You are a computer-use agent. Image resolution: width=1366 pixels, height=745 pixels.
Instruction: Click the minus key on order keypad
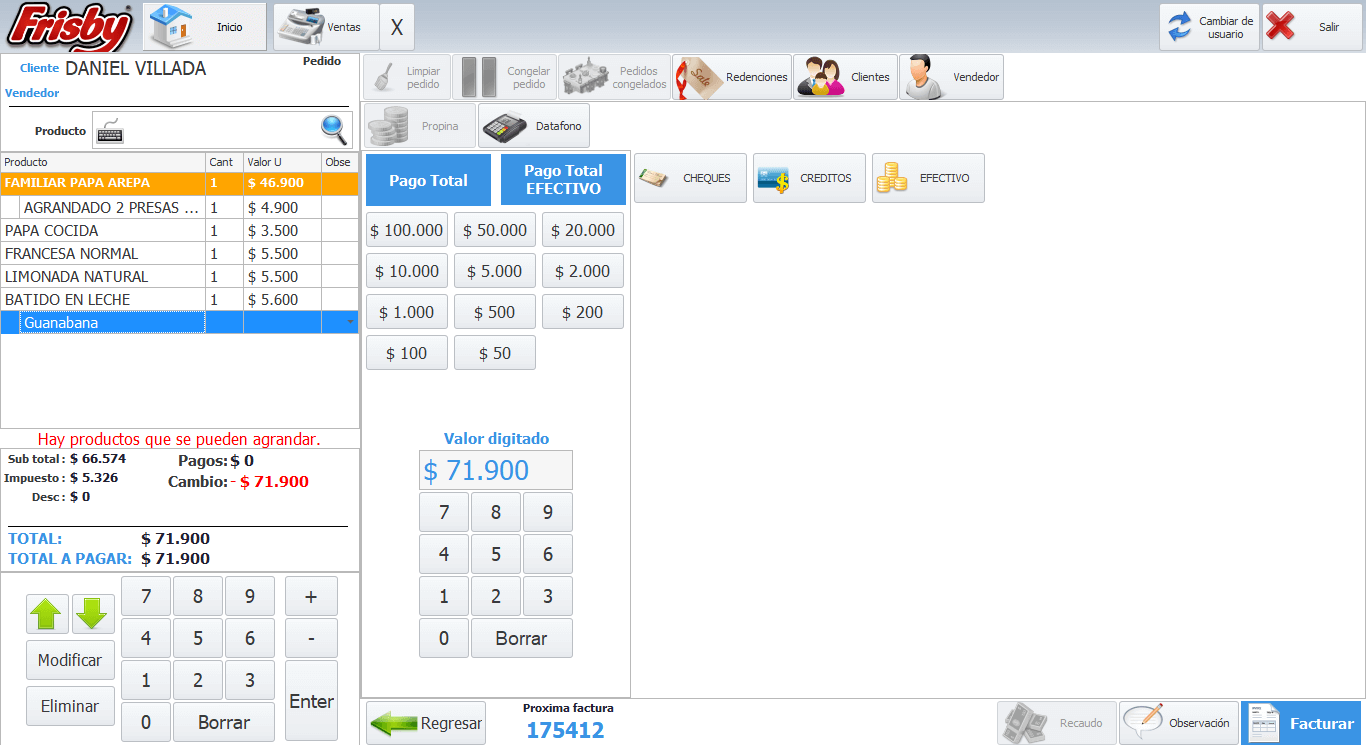(311, 638)
